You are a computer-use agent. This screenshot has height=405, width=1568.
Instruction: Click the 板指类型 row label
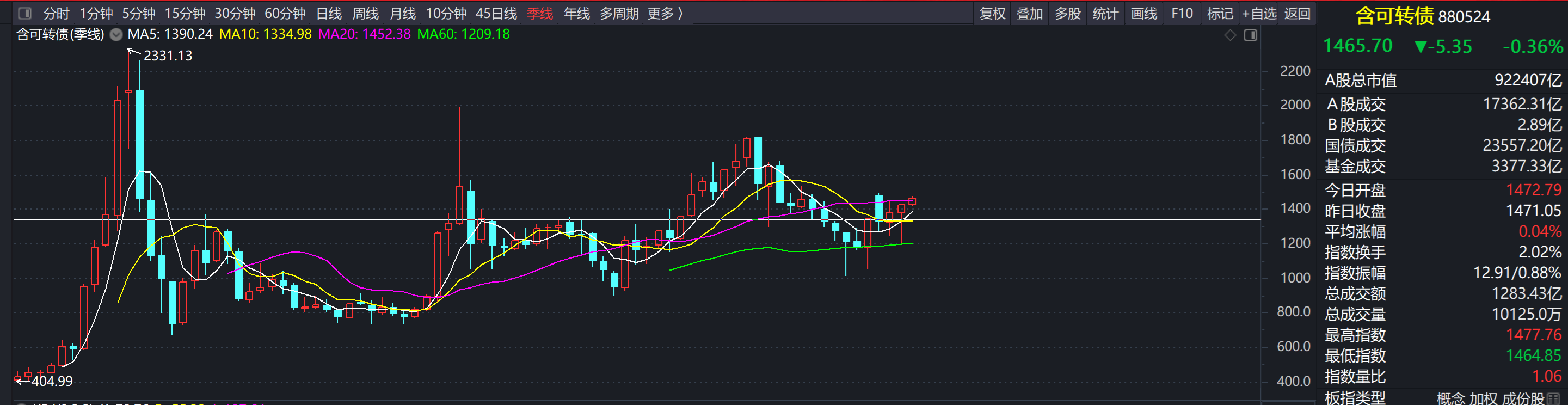tap(1355, 398)
